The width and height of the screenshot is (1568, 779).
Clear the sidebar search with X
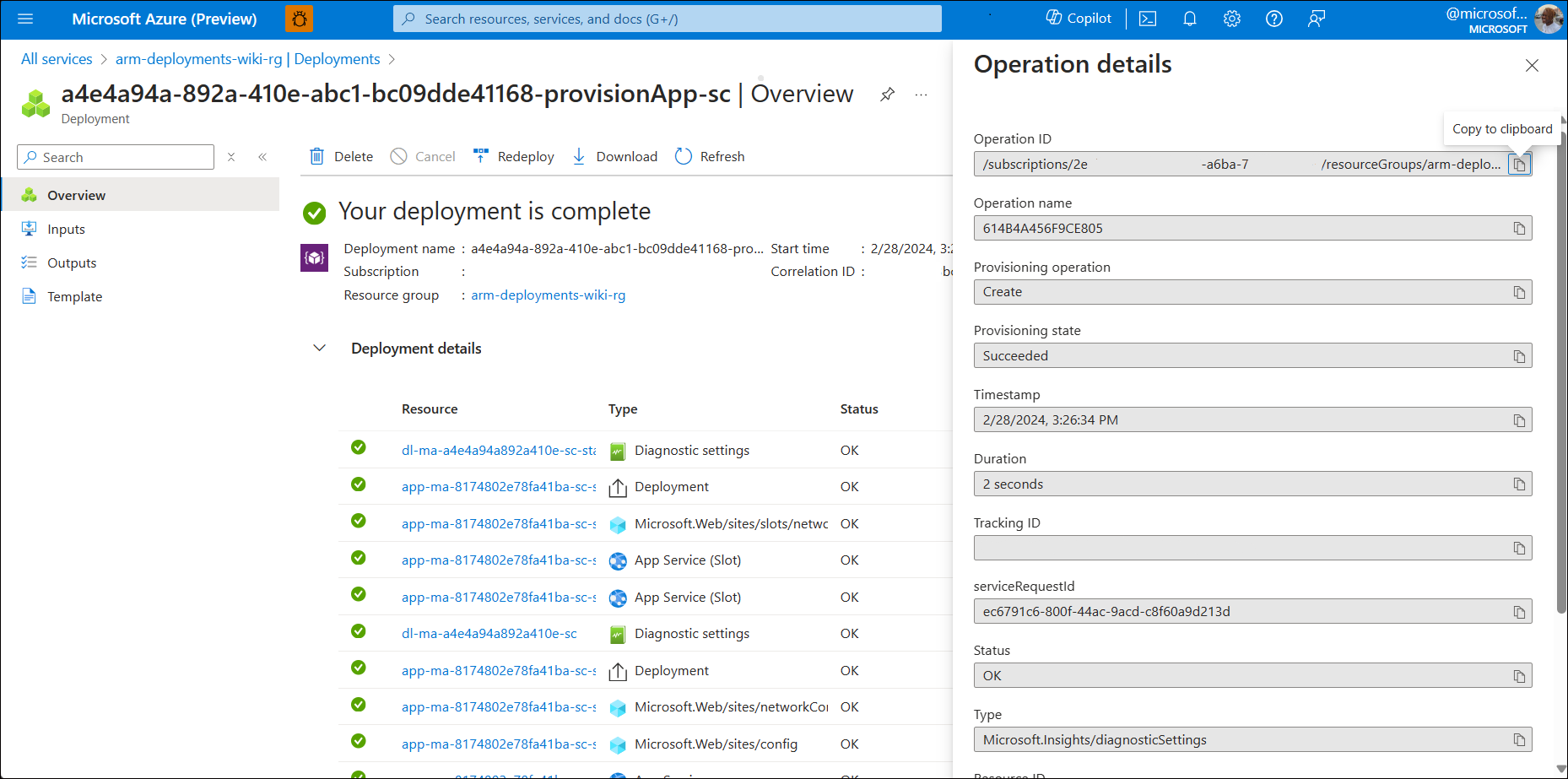click(231, 157)
